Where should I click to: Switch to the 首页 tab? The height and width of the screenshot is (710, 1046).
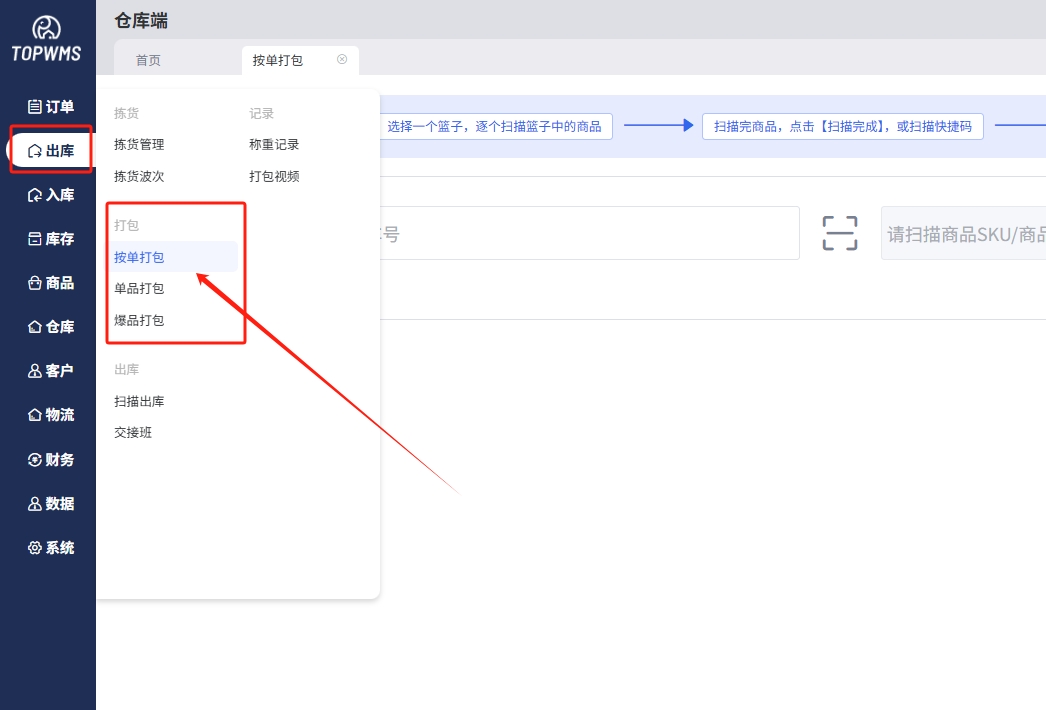tap(148, 61)
